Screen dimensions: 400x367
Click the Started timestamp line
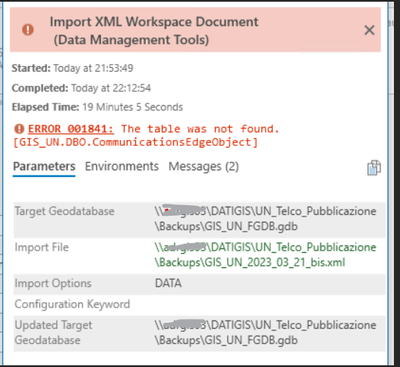tap(72, 68)
